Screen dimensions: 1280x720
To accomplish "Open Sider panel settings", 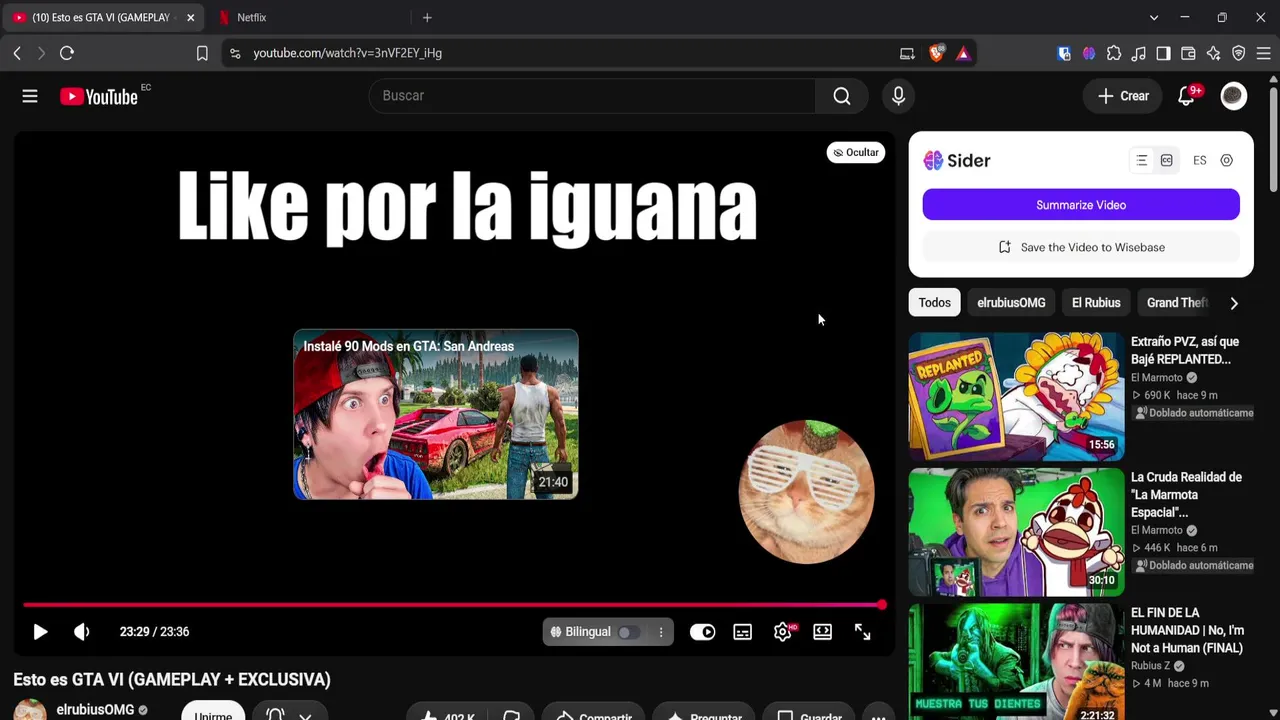I will coord(1227,160).
